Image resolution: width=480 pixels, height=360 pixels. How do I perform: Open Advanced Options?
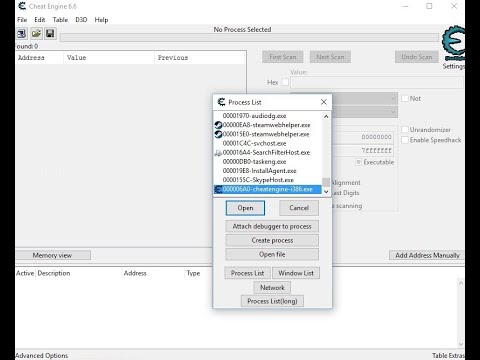click(x=42, y=356)
